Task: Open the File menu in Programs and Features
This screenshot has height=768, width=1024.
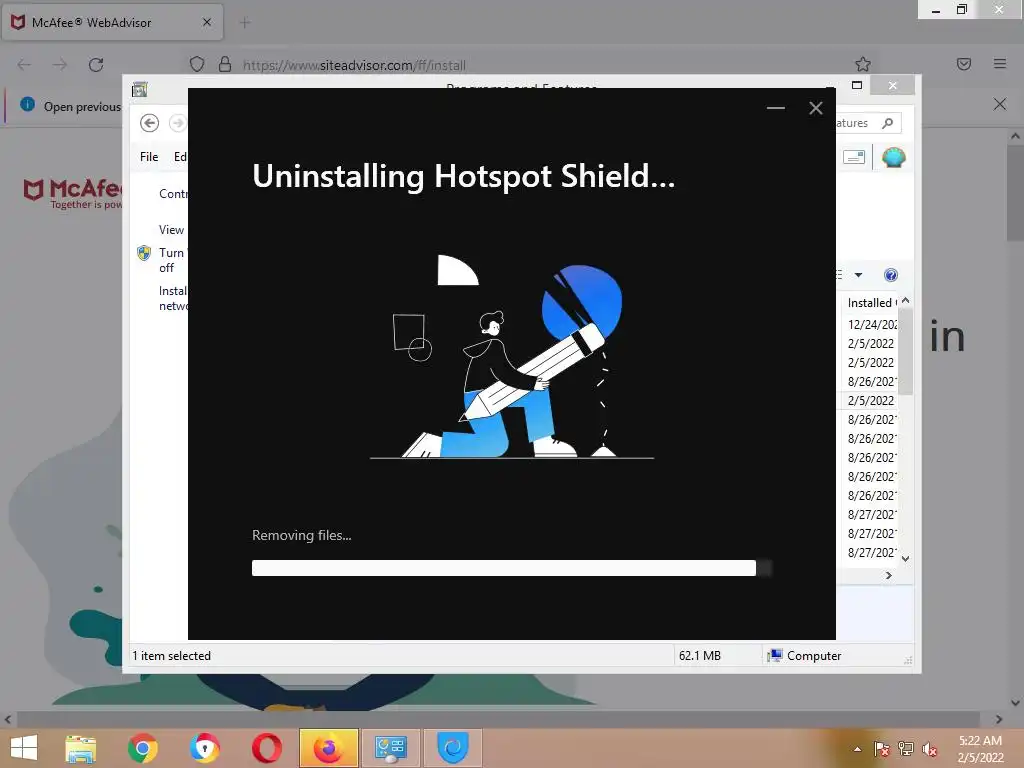Action: tap(149, 157)
